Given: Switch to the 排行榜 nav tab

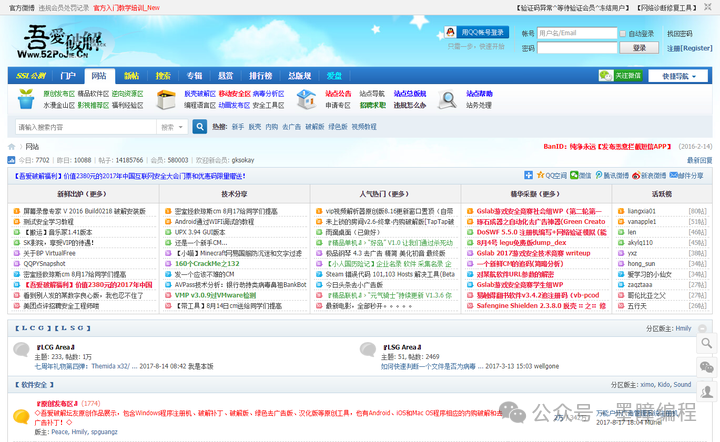Looking at the screenshot, I should [260, 76].
